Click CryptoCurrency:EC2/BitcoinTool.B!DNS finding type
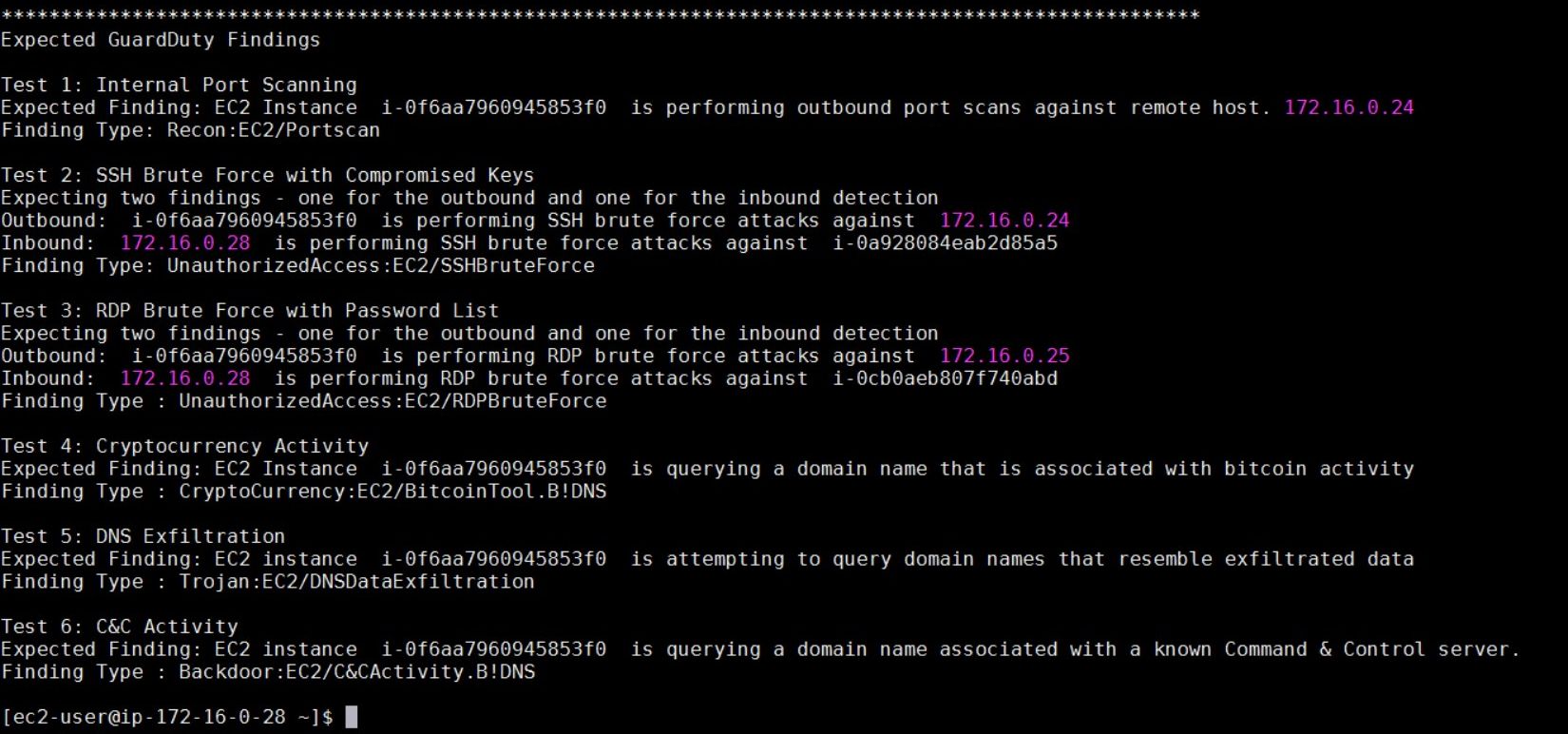This screenshot has height=734, width=1568. 392,492
